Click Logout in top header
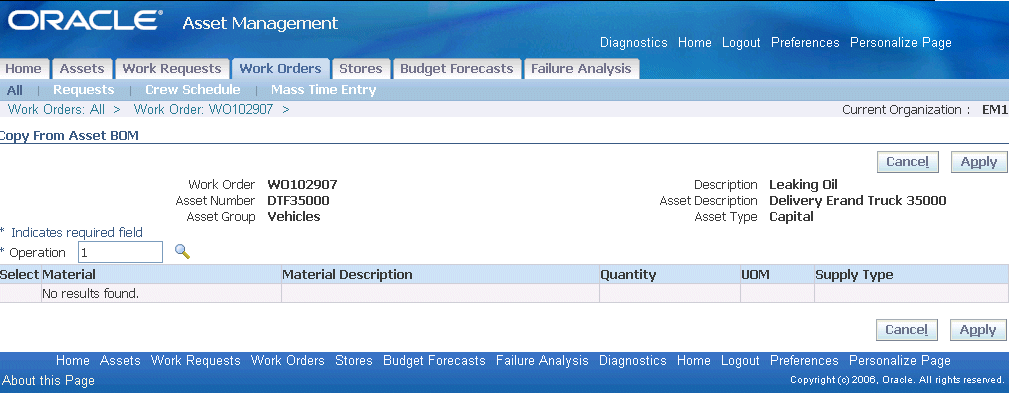The width and height of the screenshot is (1009, 393). coord(741,42)
